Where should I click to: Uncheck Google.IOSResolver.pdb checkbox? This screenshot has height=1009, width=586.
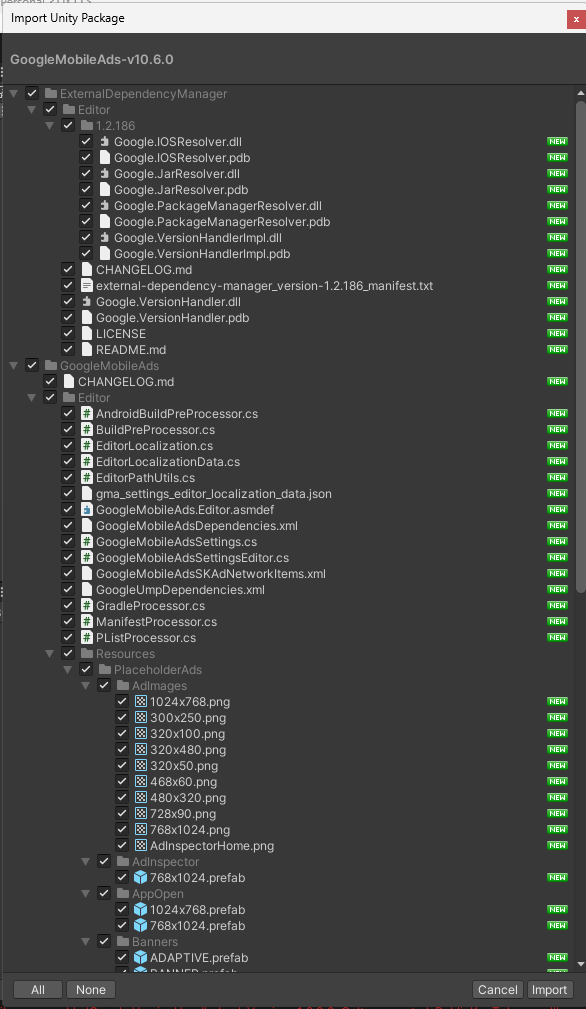(x=86, y=158)
